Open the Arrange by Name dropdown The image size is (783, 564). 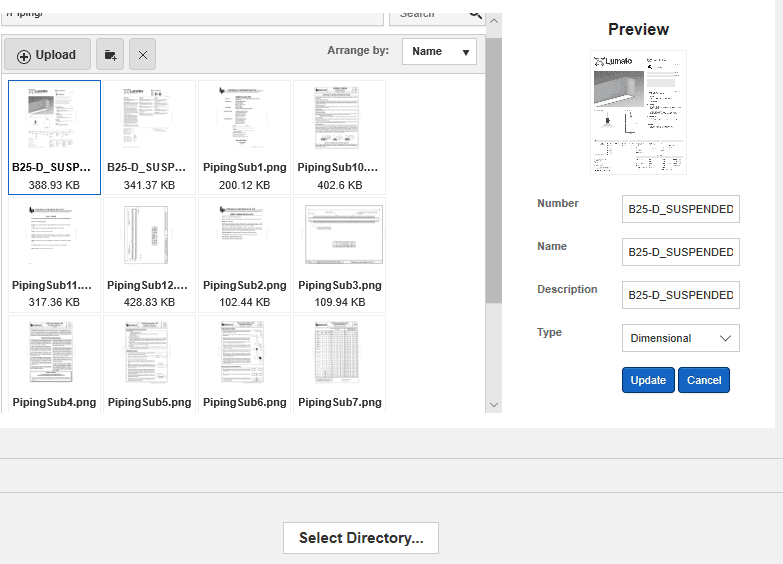[x=439, y=51]
